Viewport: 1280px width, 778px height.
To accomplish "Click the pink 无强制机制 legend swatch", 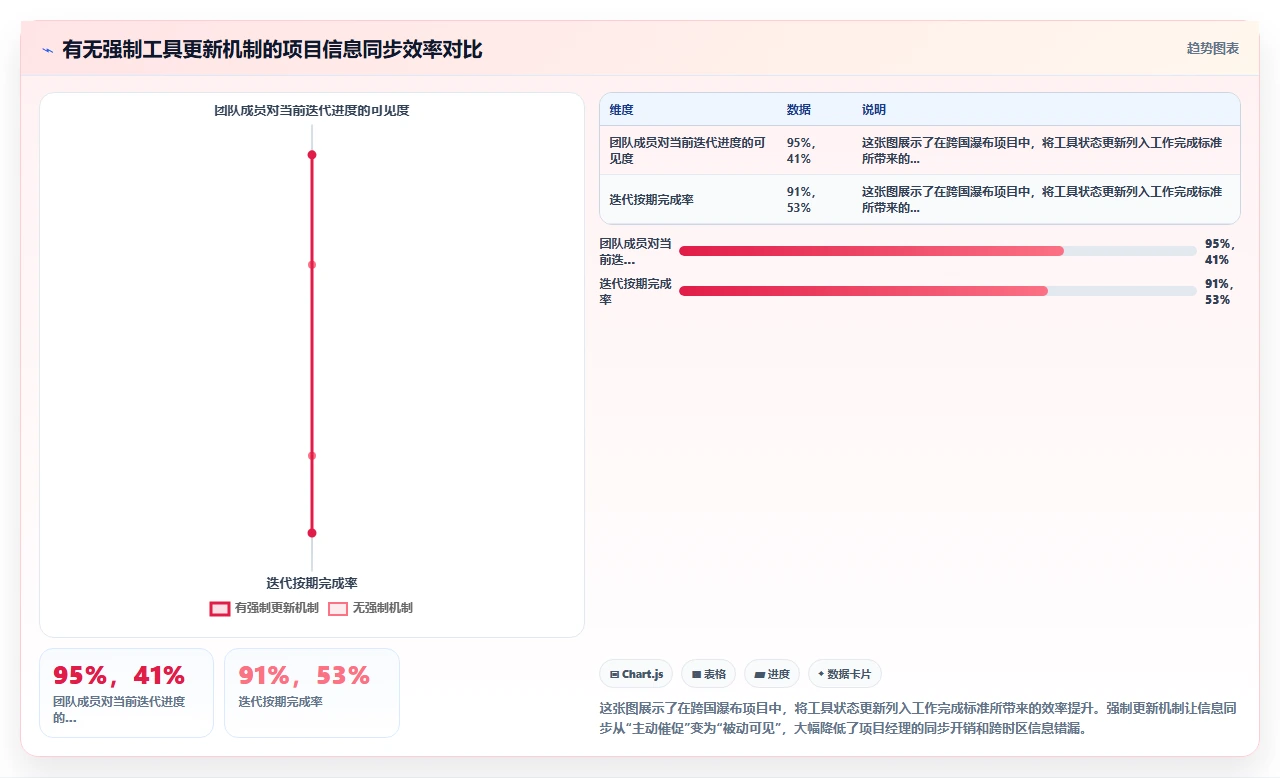I will click(x=339, y=608).
